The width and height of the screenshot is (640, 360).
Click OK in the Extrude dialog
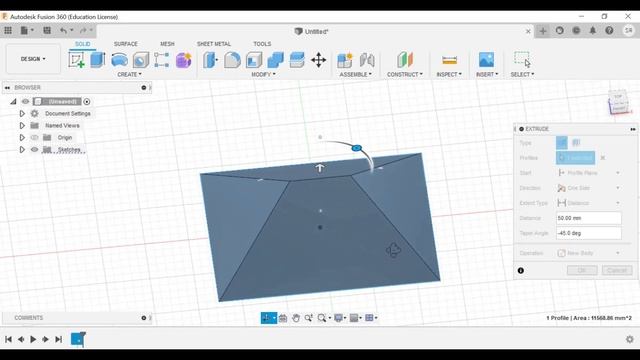coord(582,270)
